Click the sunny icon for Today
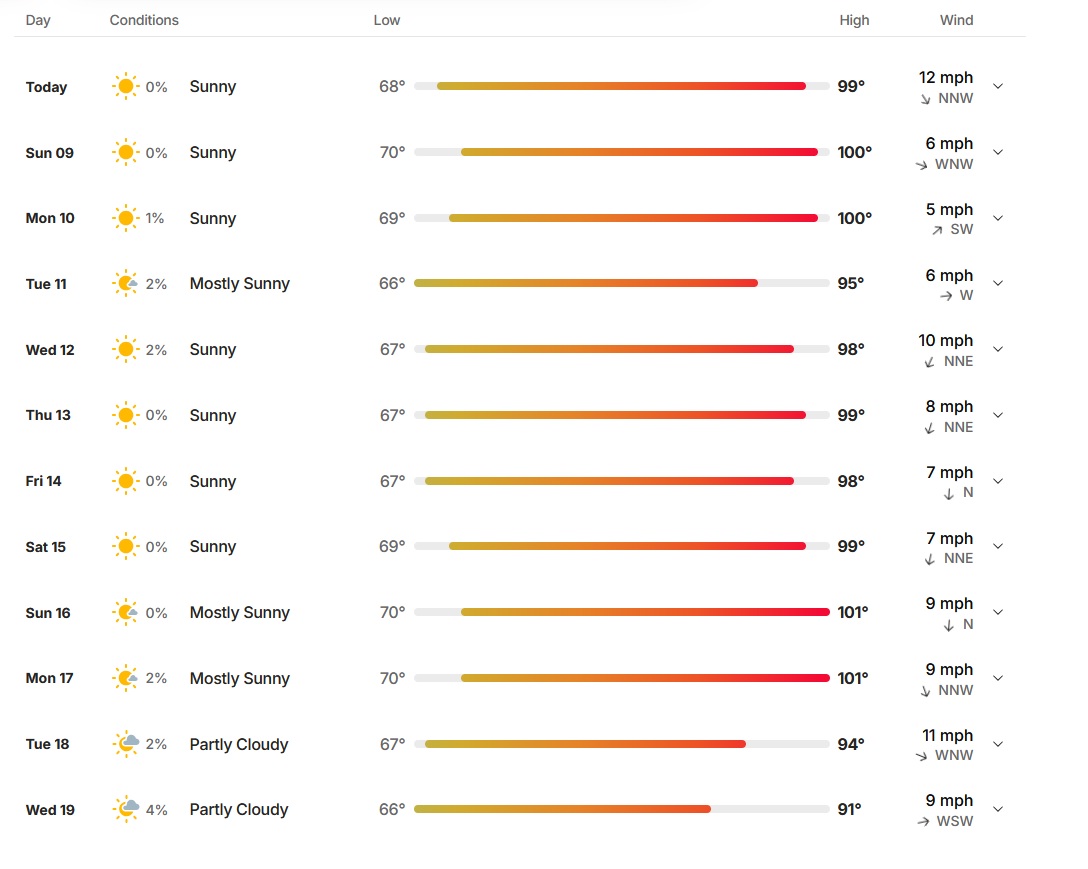The width and height of the screenshot is (1088, 869). point(126,87)
